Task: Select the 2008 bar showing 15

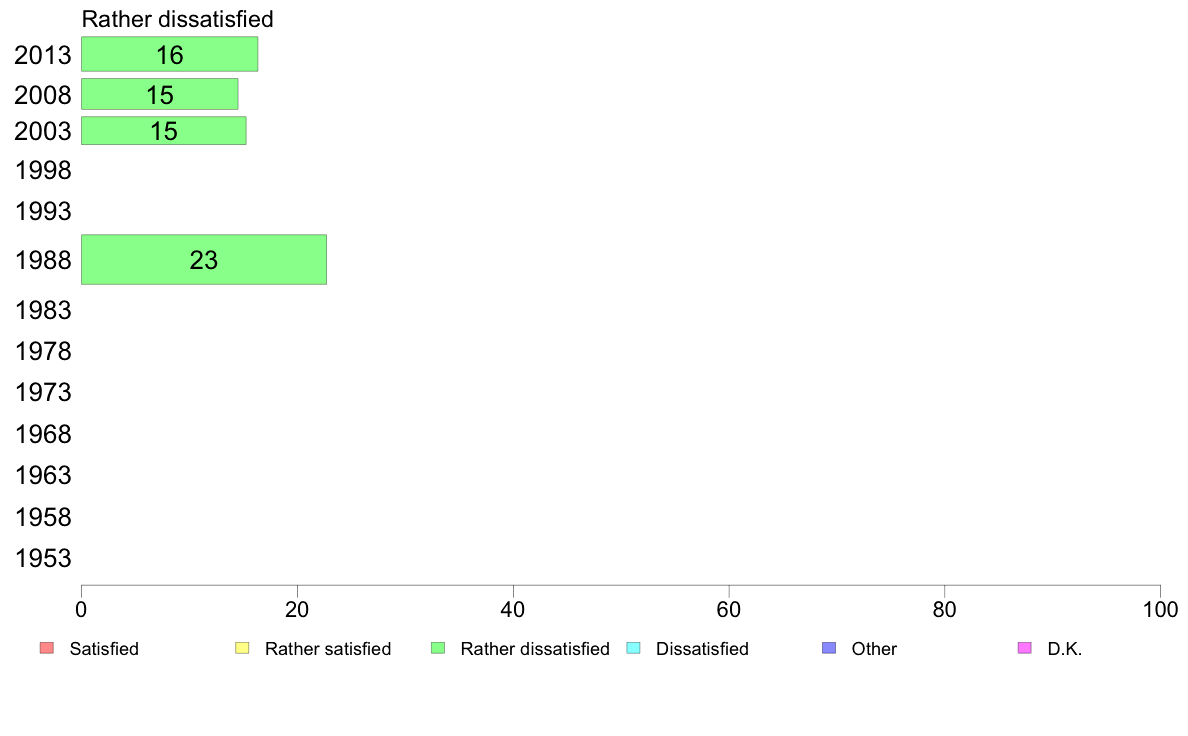Action: pyautogui.click(x=160, y=94)
